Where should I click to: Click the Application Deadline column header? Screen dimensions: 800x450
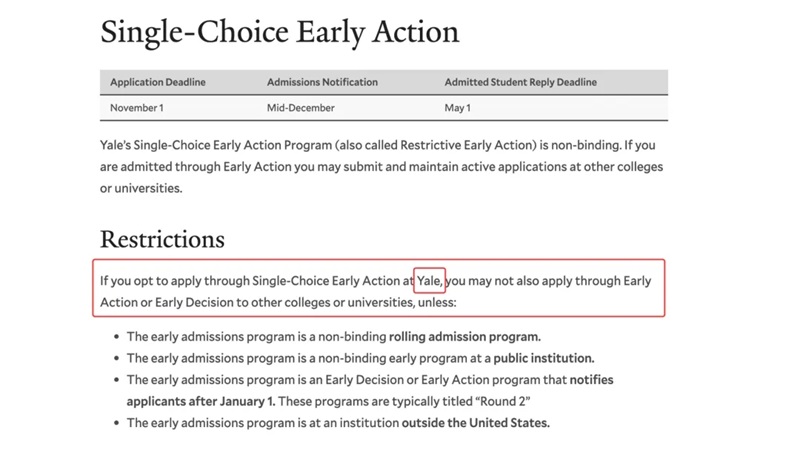158,82
